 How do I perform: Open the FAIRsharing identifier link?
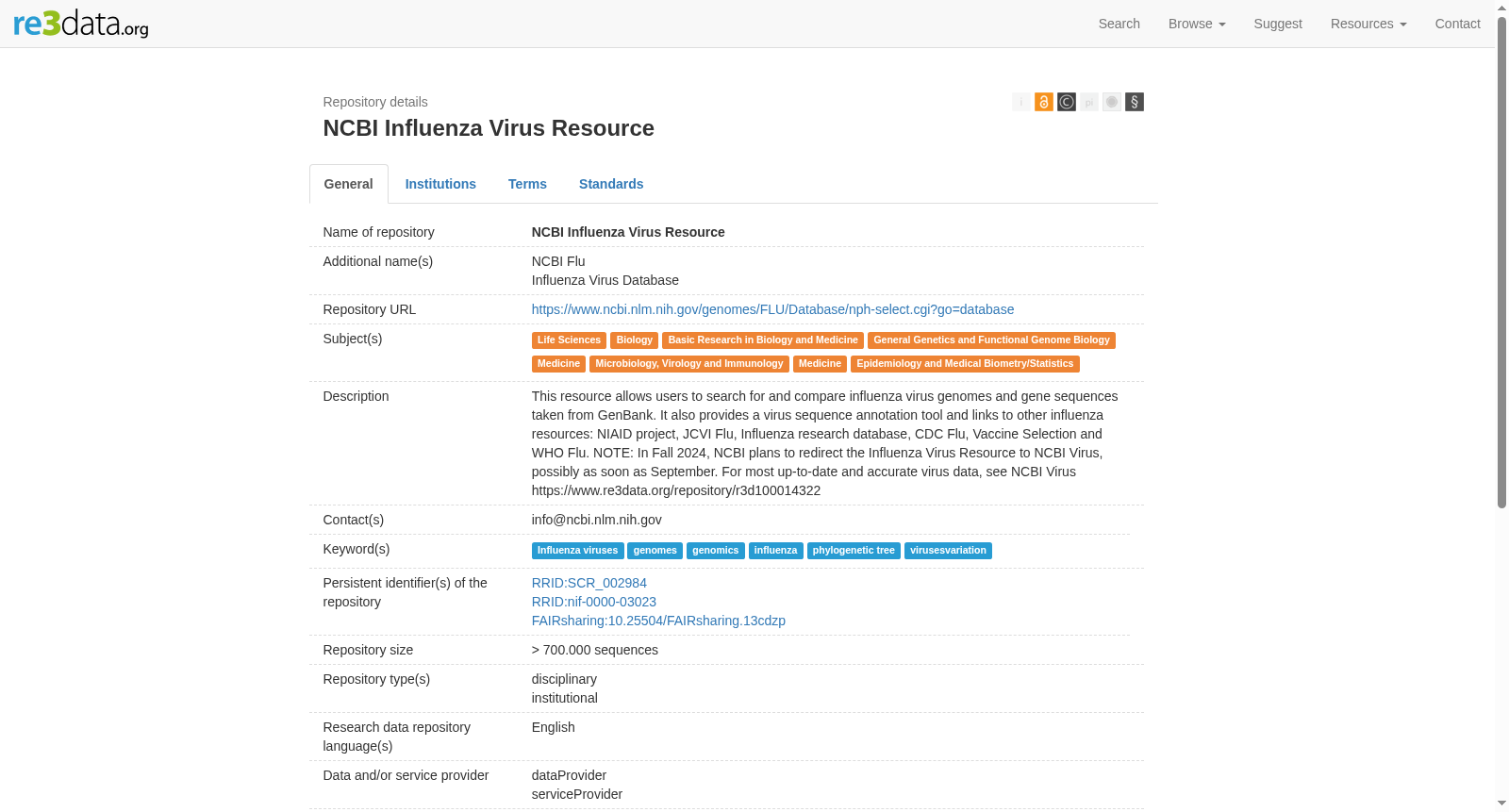click(x=658, y=621)
